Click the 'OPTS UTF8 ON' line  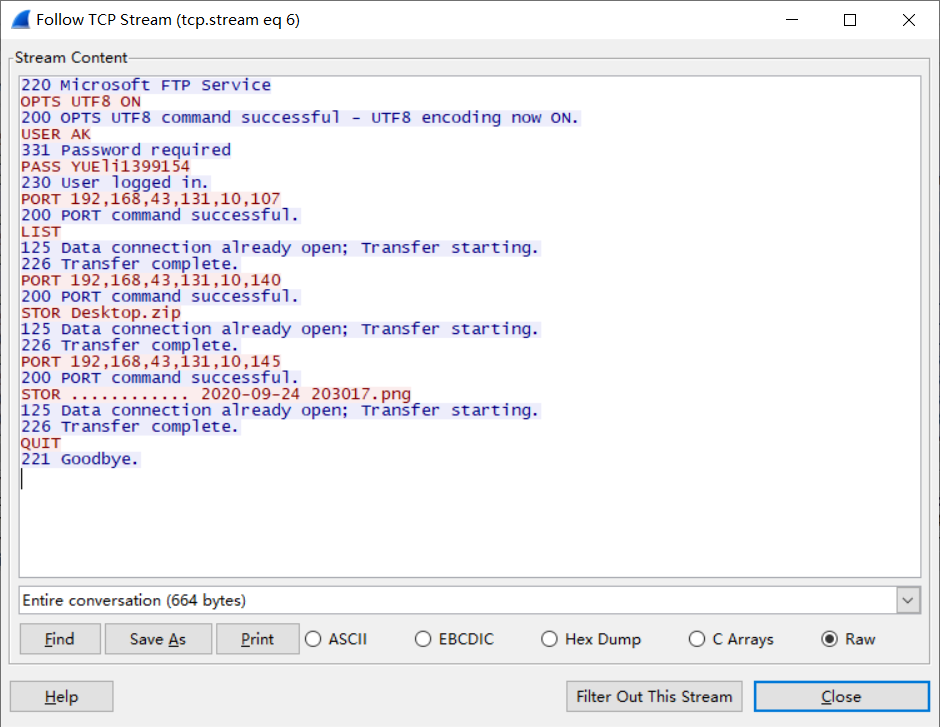tap(81, 101)
